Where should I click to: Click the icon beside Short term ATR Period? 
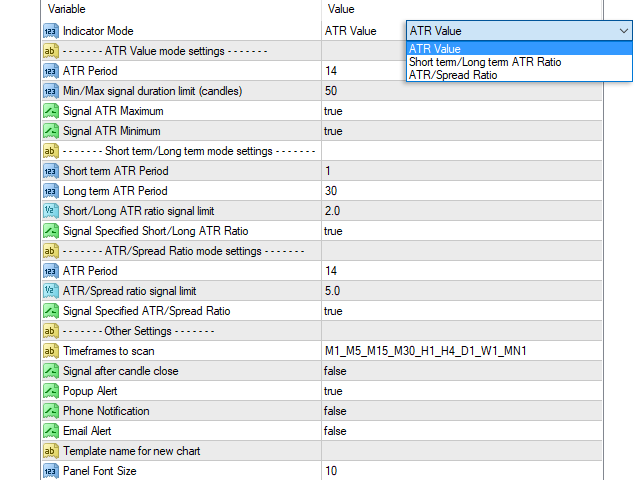pos(51,171)
